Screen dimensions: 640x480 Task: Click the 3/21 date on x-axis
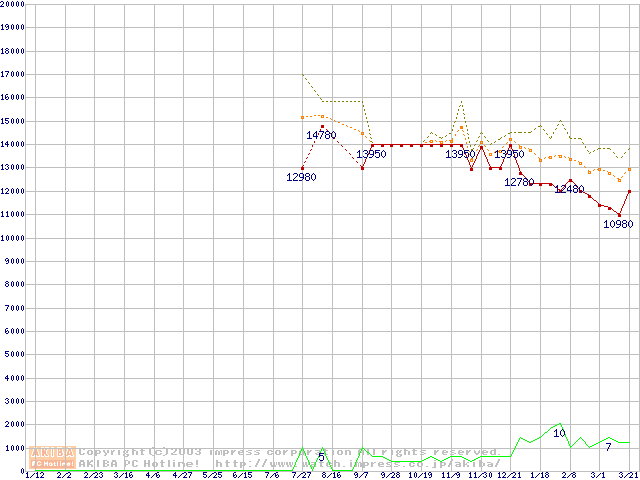point(628,475)
